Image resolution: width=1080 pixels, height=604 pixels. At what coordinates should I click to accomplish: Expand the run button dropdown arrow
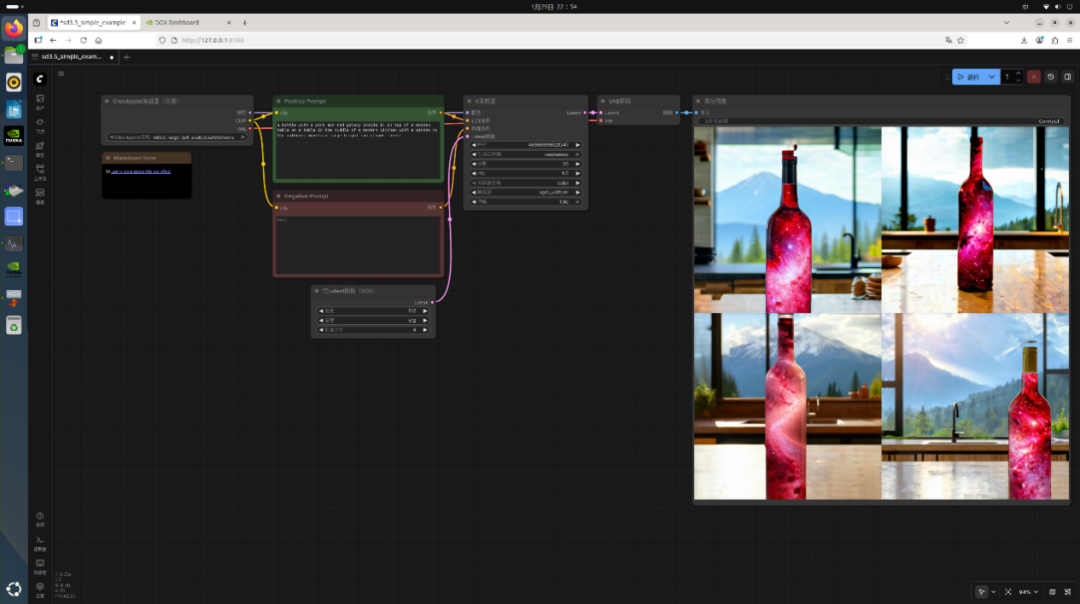point(992,77)
